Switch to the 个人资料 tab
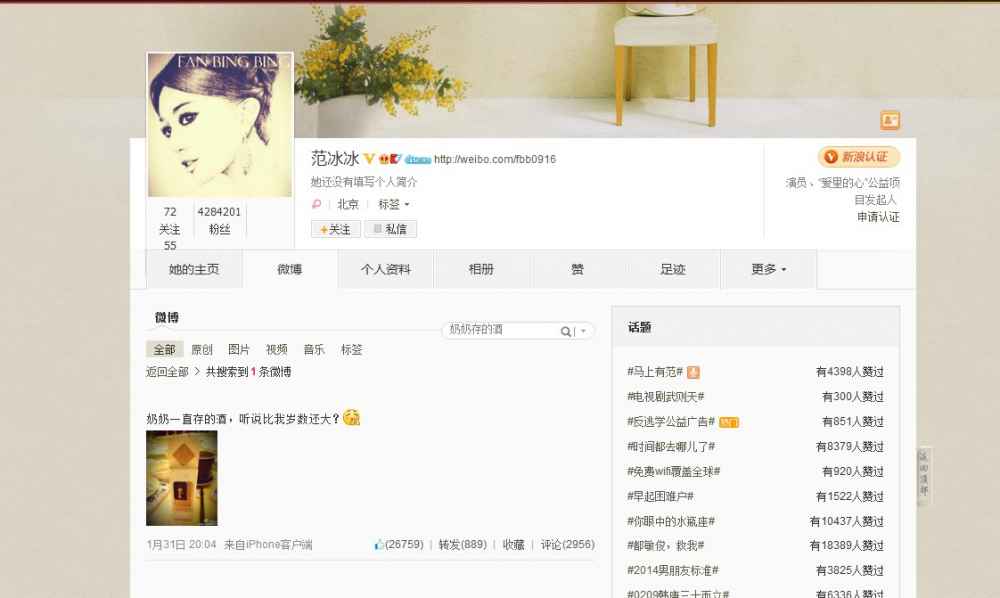Image resolution: width=1000 pixels, height=598 pixels. coord(386,269)
